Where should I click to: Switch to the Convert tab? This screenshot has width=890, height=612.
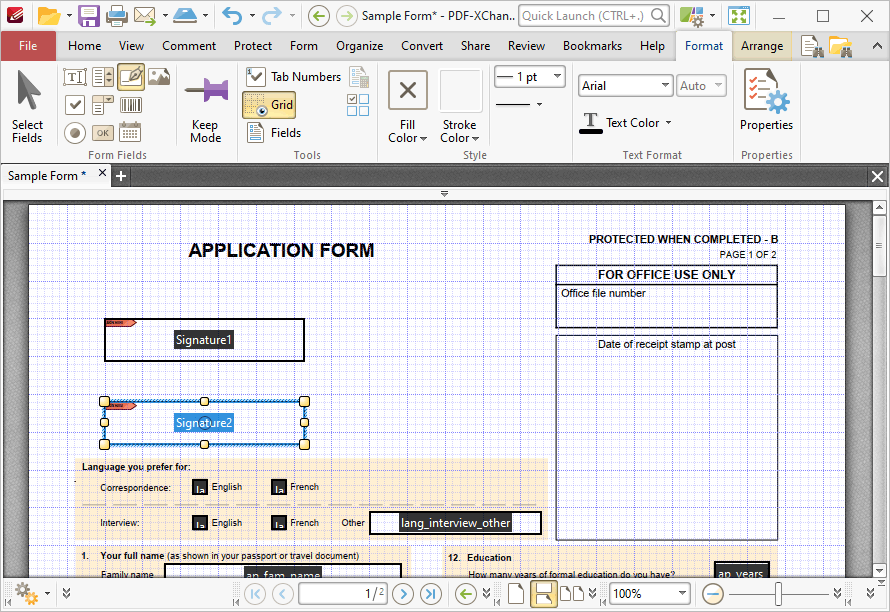click(422, 46)
